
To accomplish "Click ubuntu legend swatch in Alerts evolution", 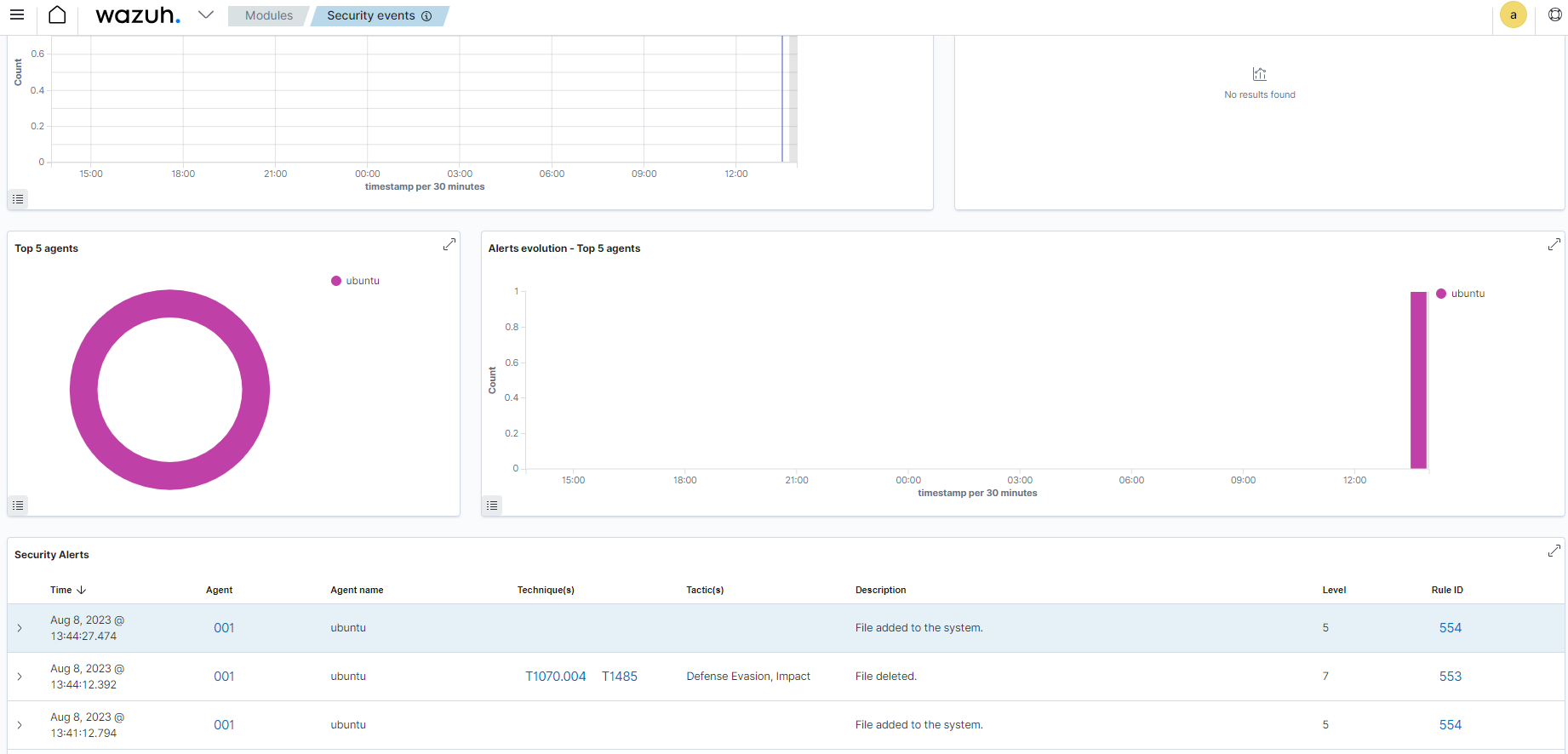I will point(1441,294).
